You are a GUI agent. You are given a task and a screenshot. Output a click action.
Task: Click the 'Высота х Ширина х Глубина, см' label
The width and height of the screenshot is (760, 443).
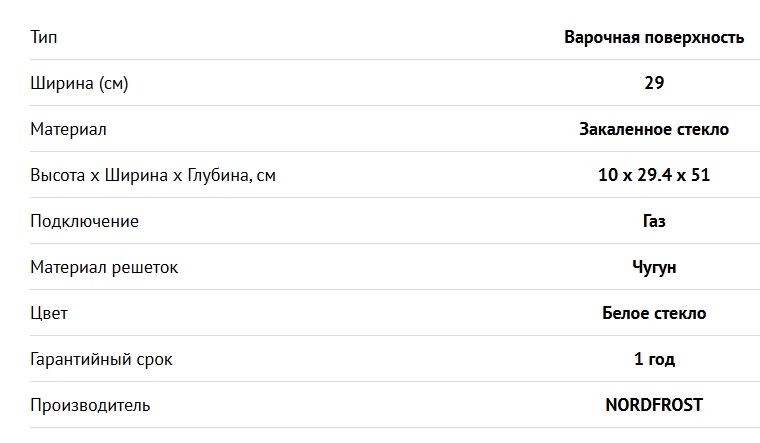[x=153, y=175]
